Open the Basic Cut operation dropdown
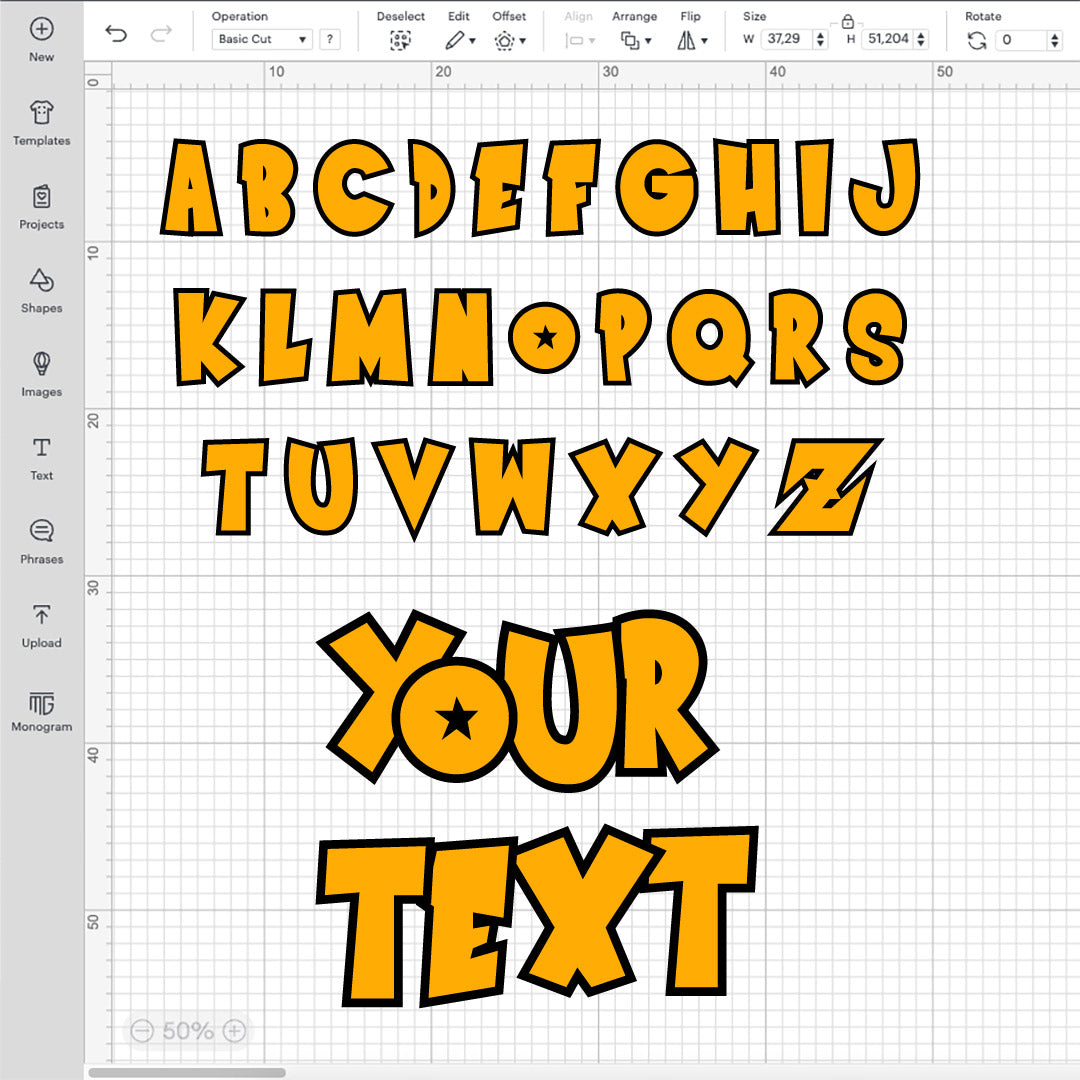 [260, 39]
